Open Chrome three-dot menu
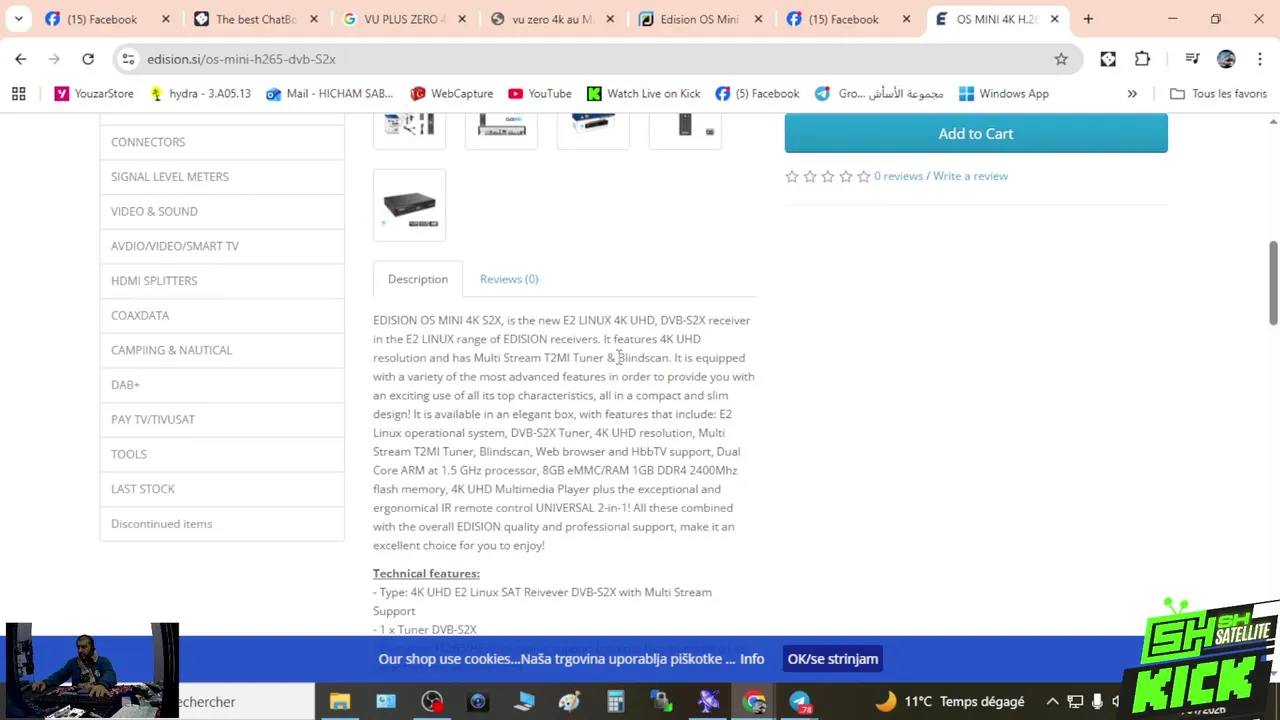 pos(1259,59)
